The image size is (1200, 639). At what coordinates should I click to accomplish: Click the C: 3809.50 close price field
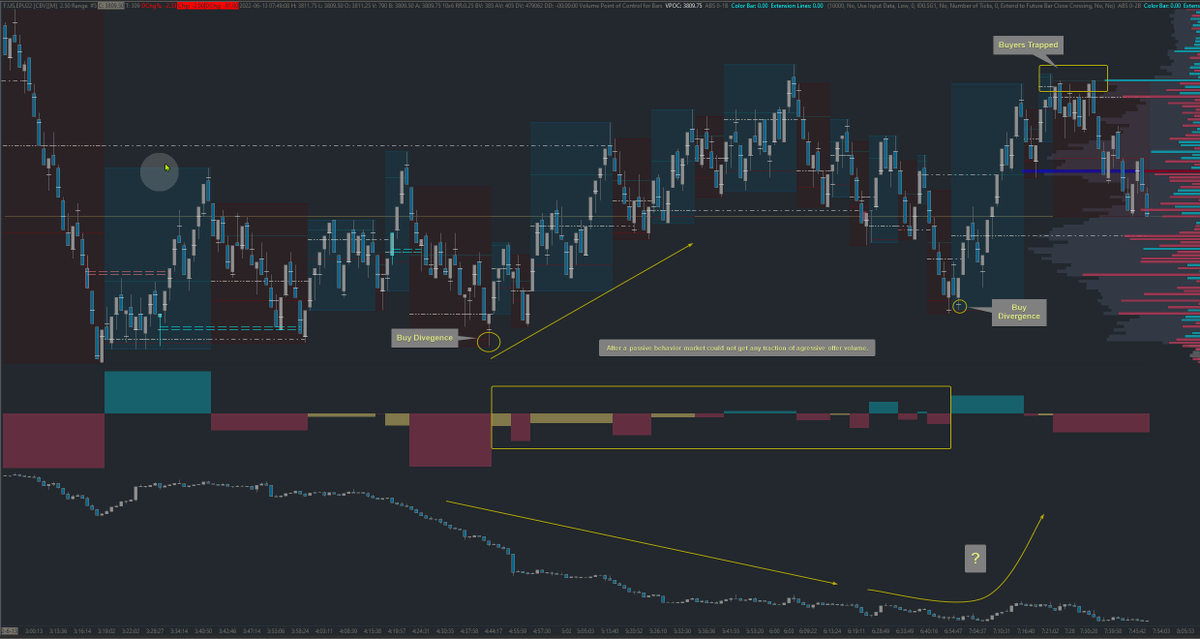tap(110, 6)
